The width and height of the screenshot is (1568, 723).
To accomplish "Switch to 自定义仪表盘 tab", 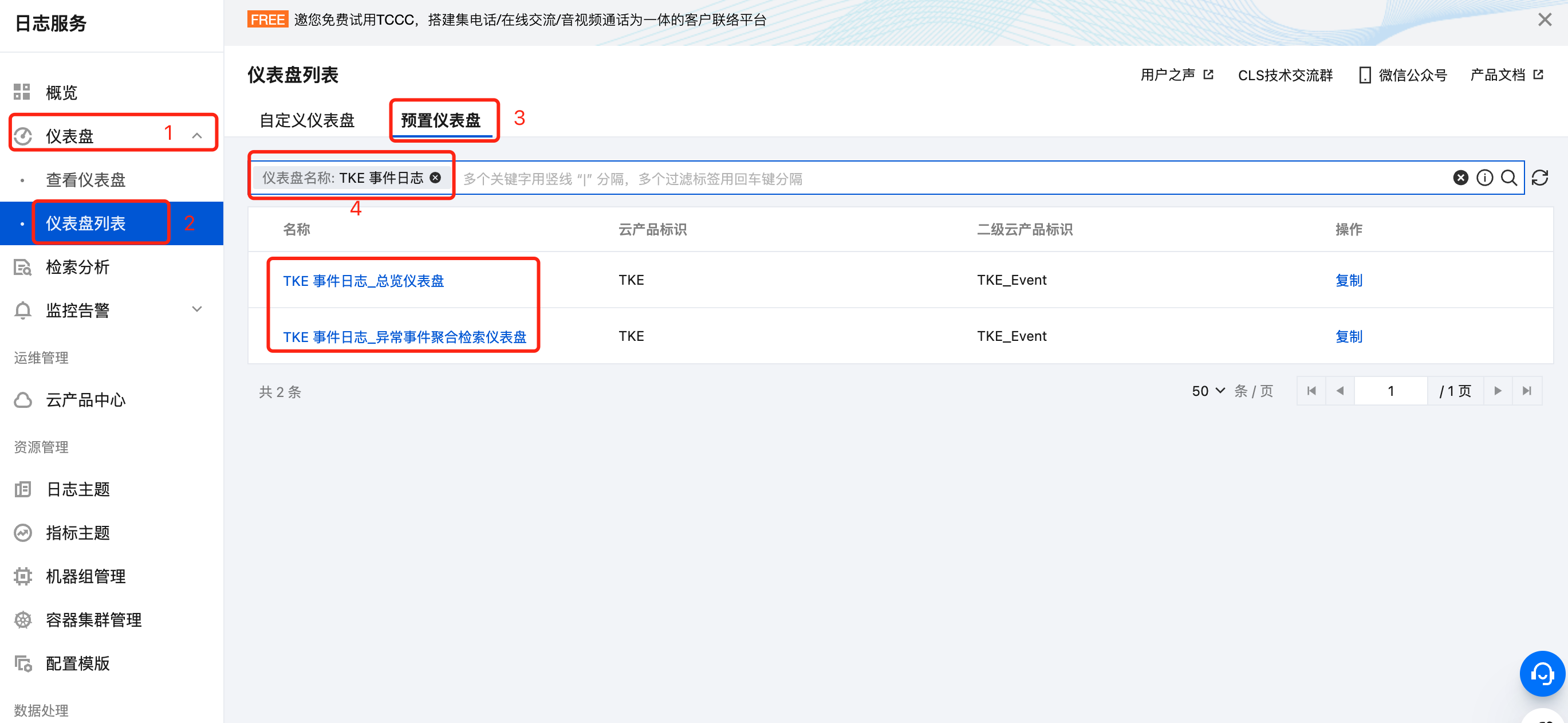I will [x=307, y=120].
